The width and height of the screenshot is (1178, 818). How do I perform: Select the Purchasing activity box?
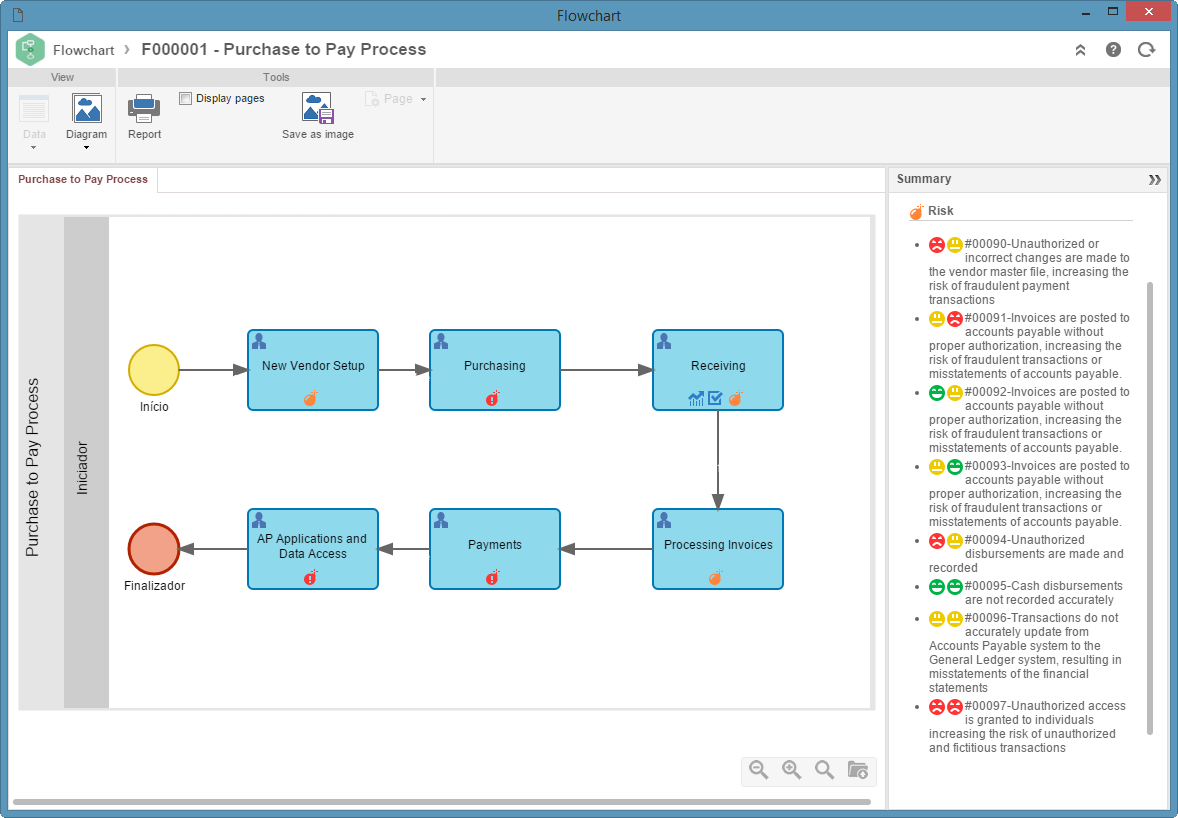(494, 370)
